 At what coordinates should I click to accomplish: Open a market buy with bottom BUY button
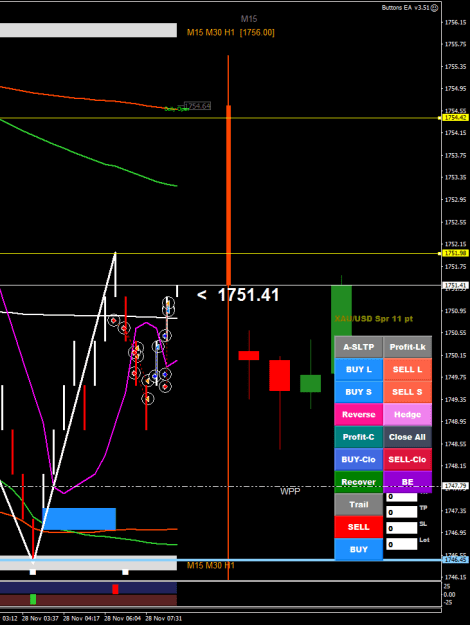358,549
